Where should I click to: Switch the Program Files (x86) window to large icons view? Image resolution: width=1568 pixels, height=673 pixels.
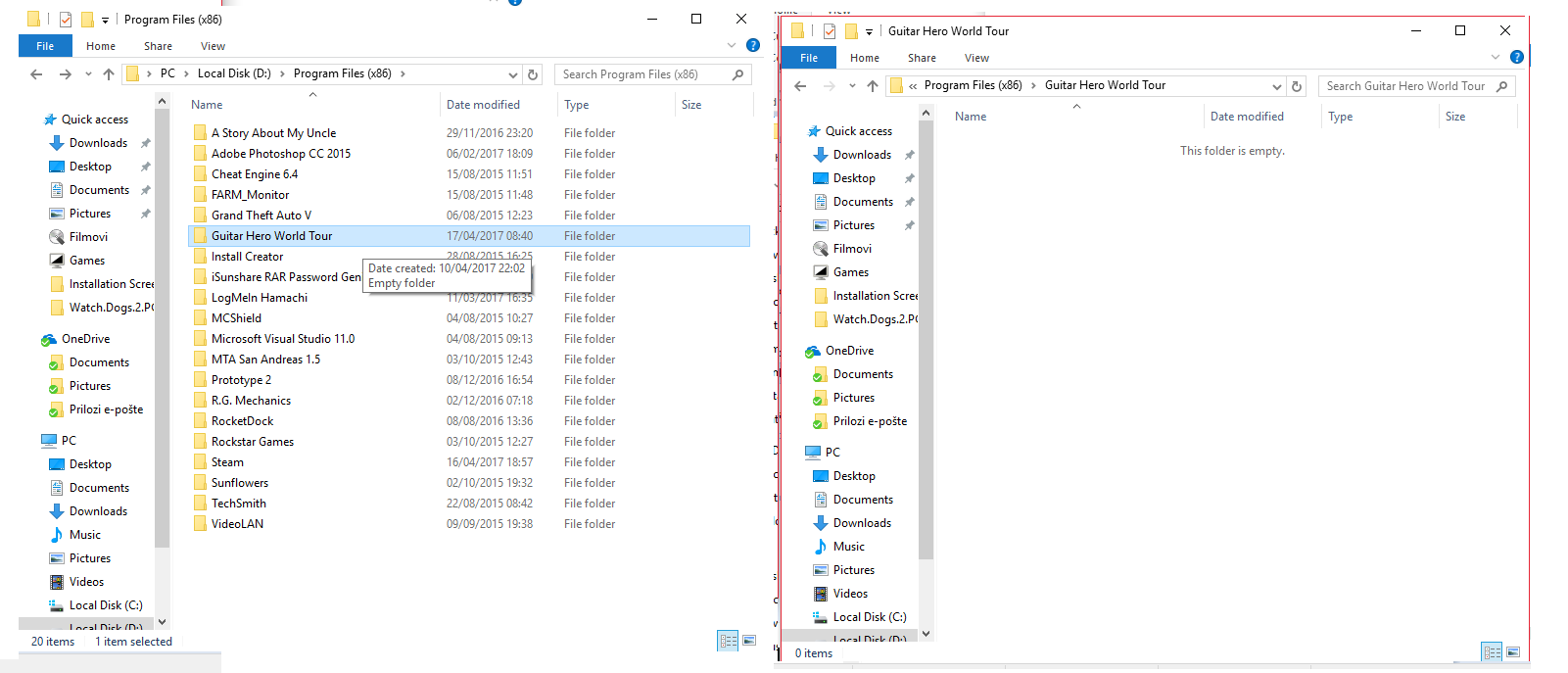point(749,641)
